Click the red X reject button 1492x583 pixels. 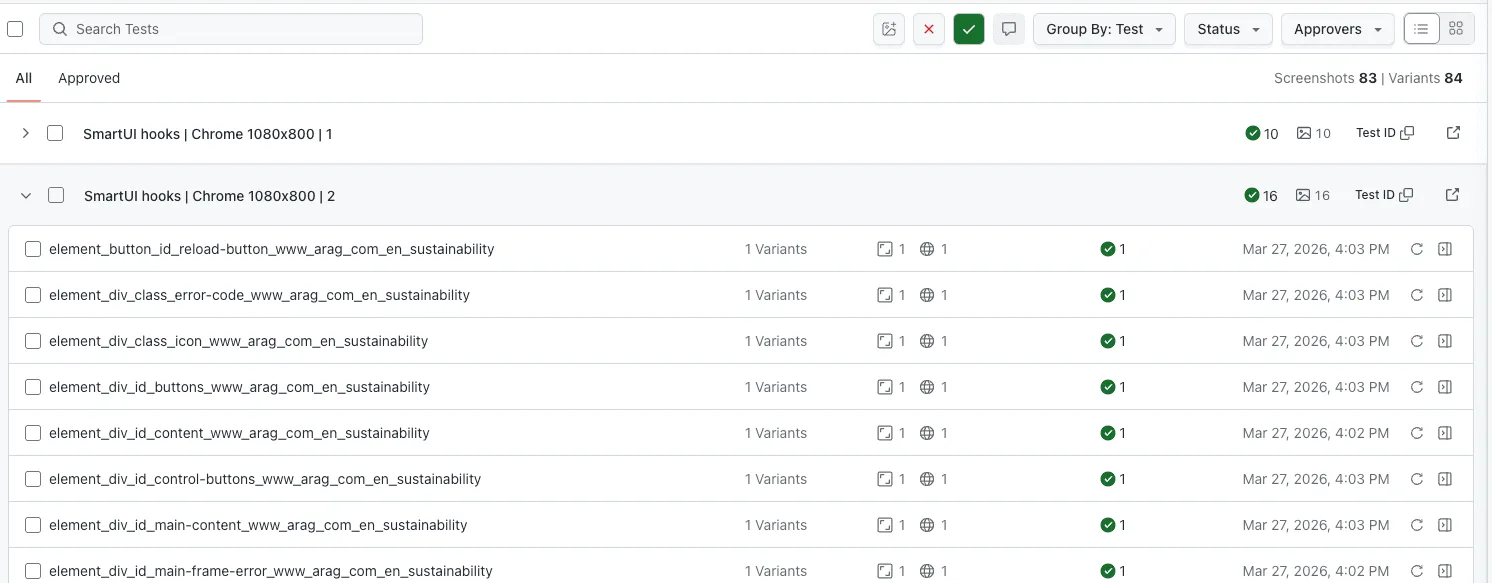click(x=929, y=29)
